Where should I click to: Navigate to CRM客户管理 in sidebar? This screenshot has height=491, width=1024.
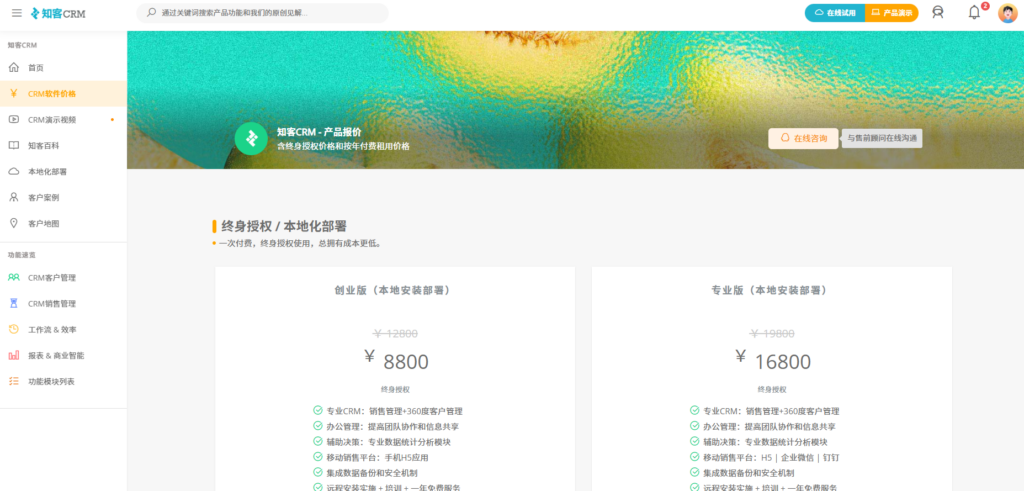tap(52, 278)
